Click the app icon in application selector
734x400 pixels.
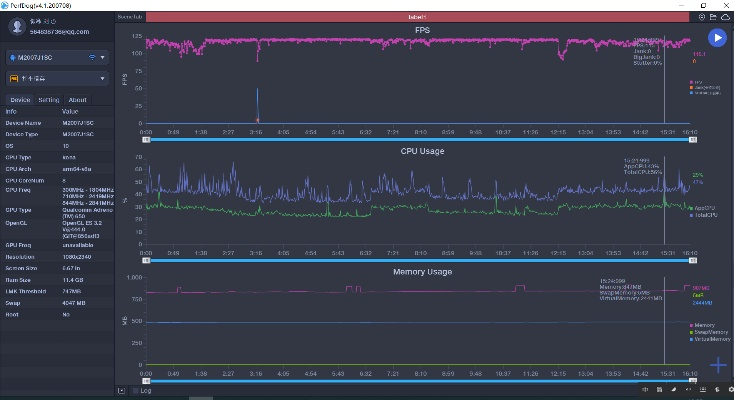click(14, 78)
